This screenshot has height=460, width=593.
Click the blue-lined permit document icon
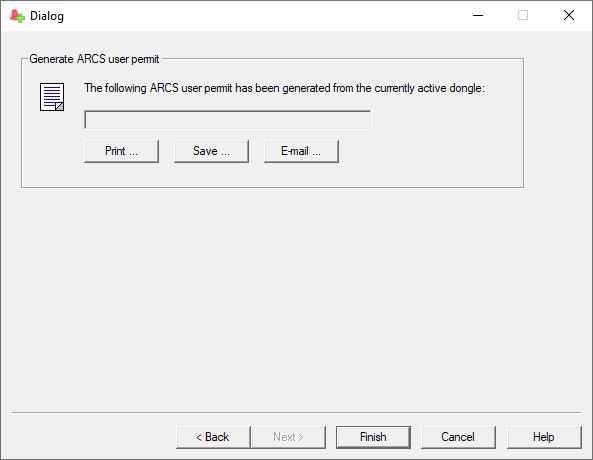coord(52,97)
